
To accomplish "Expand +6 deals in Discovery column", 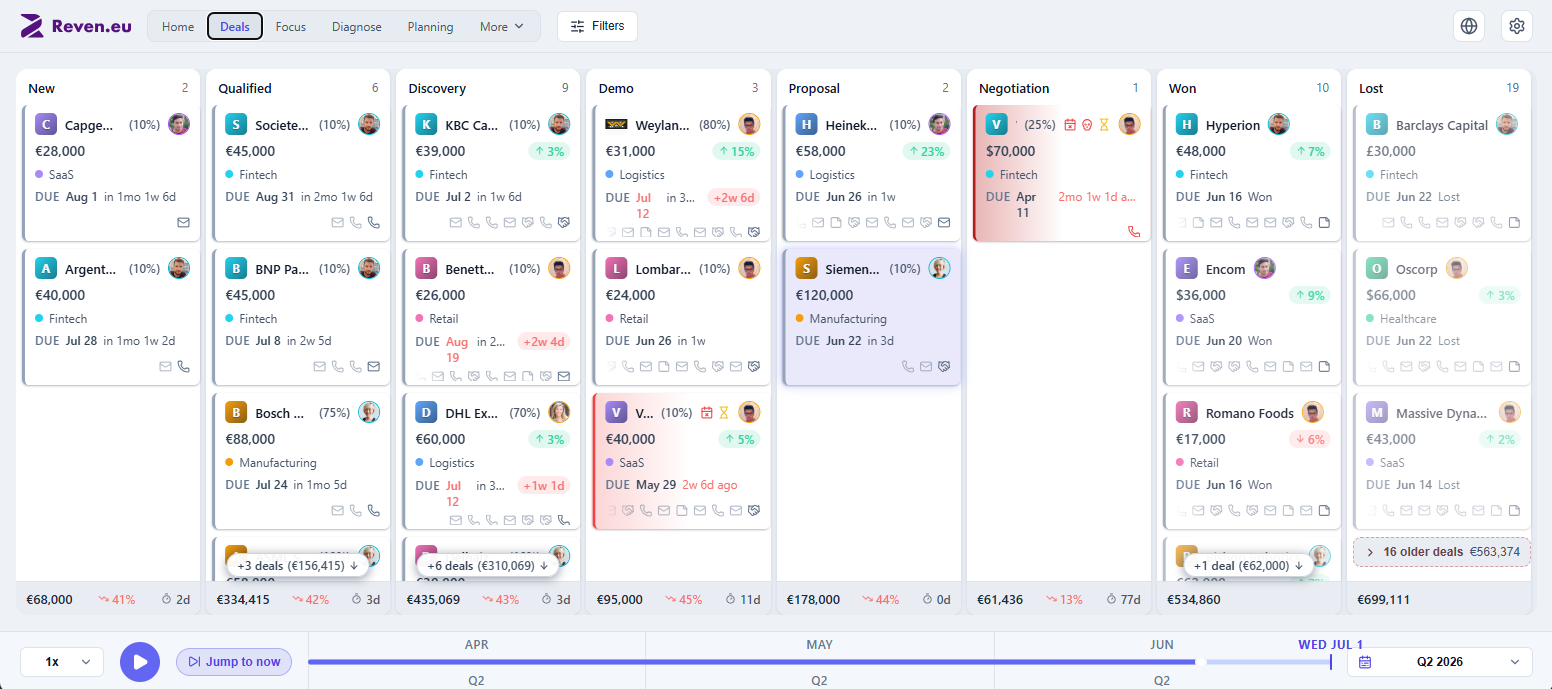I will (x=488, y=565).
